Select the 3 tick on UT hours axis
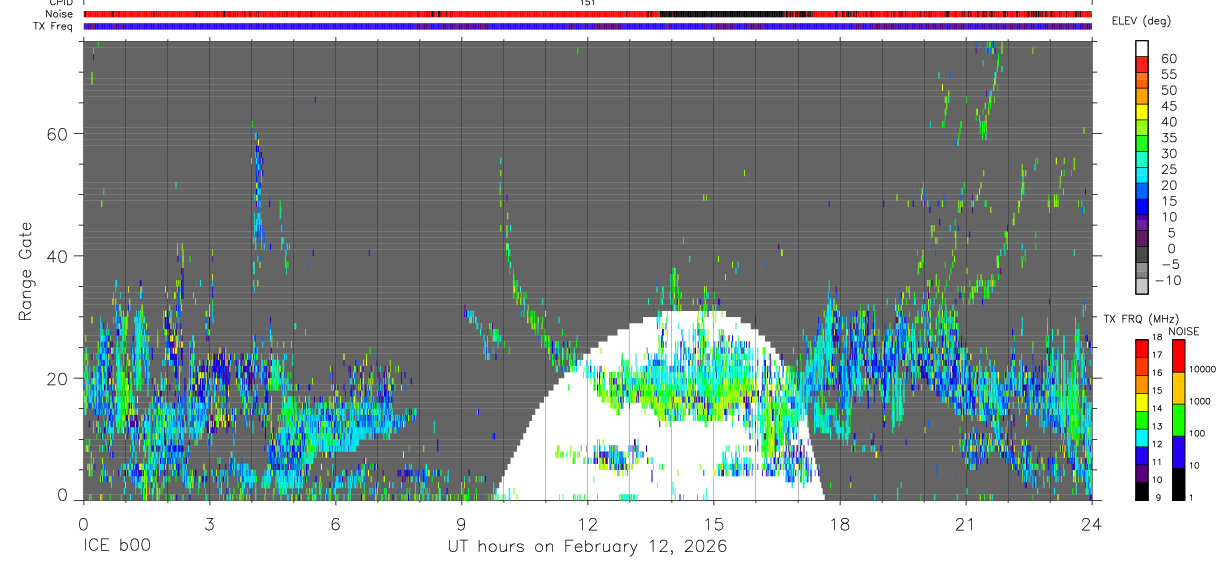Image resolution: width=1228 pixels, height=567 pixels. pyautogui.click(x=209, y=524)
